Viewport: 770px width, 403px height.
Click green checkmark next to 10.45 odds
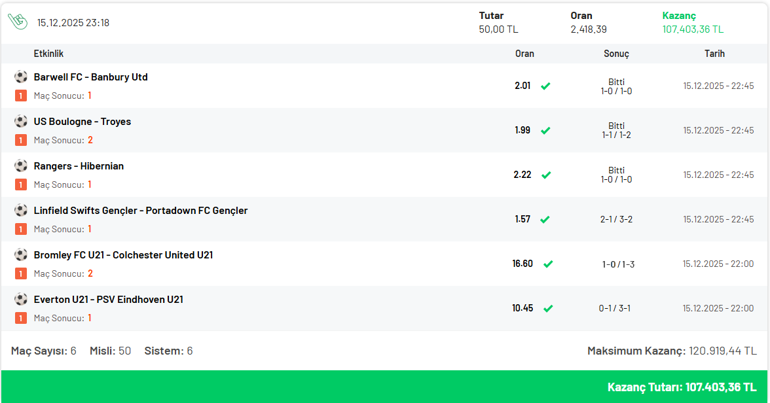click(x=547, y=308)
